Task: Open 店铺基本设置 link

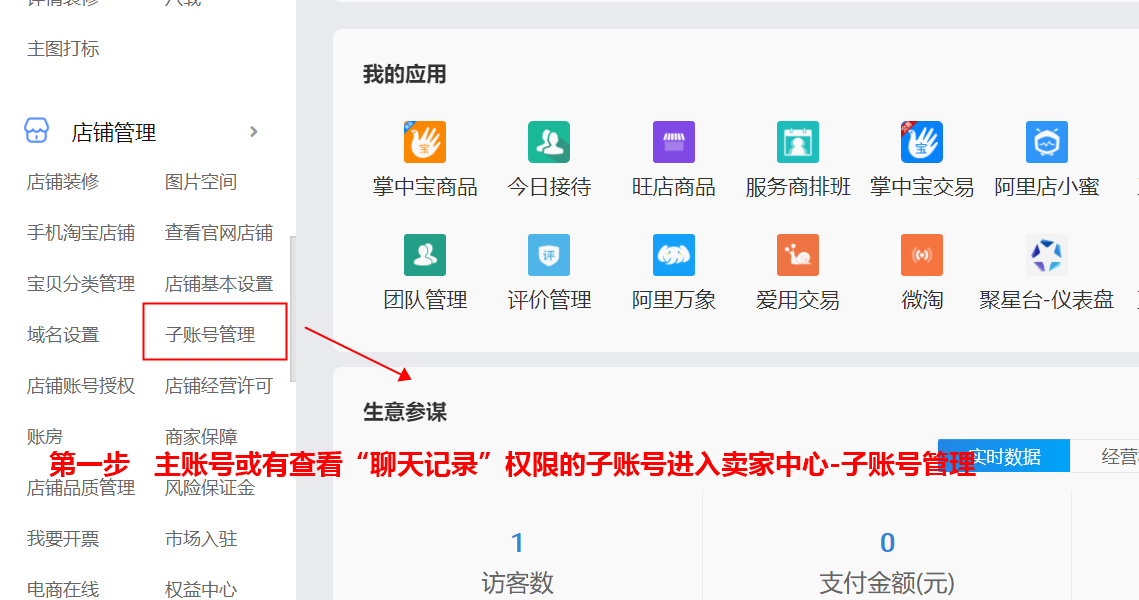Action: [219, 283]
